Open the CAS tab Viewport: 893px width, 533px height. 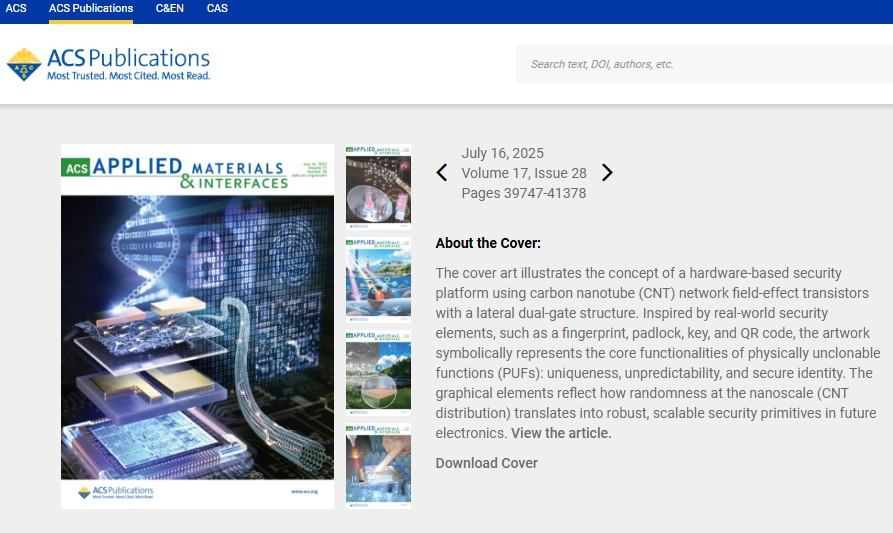[x=217, y=9]
